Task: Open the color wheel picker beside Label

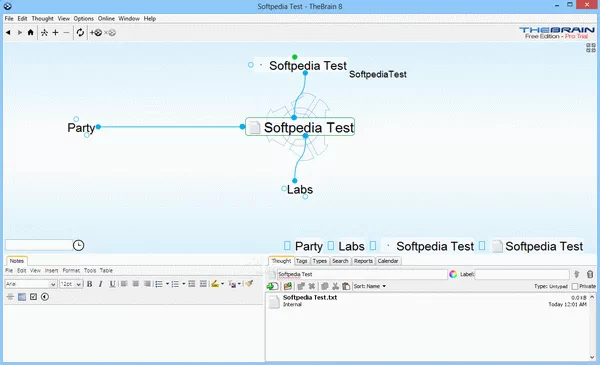Action: click(453, 274)
